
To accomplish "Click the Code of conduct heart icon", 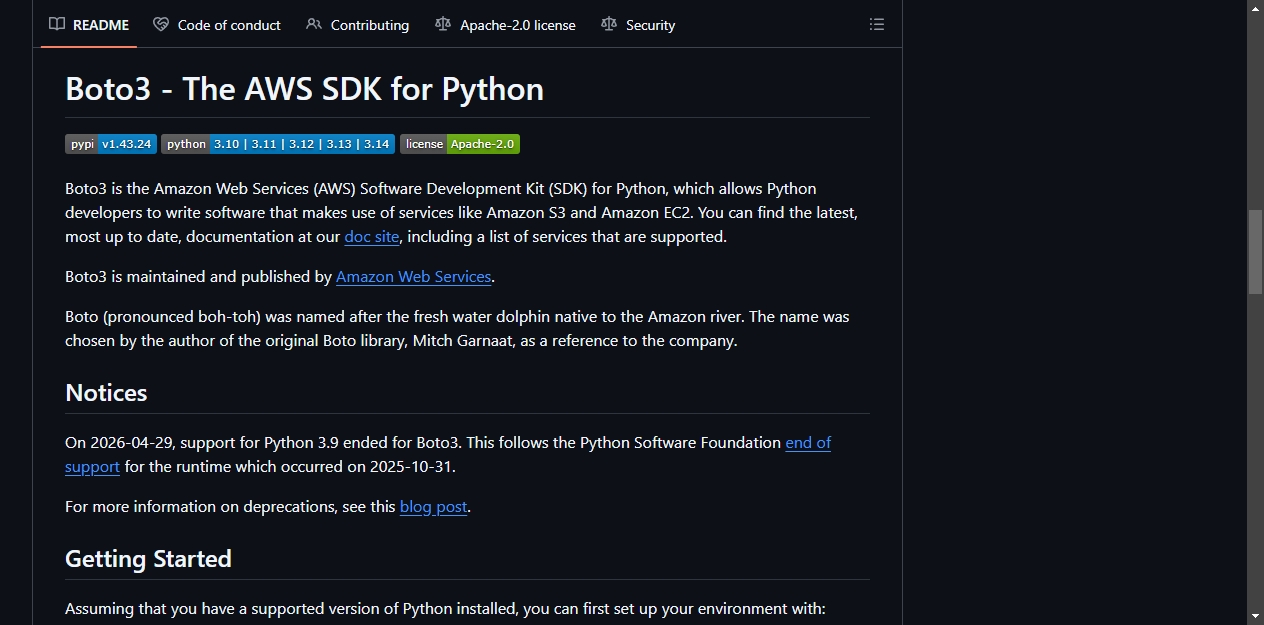I will click(161, 24).
